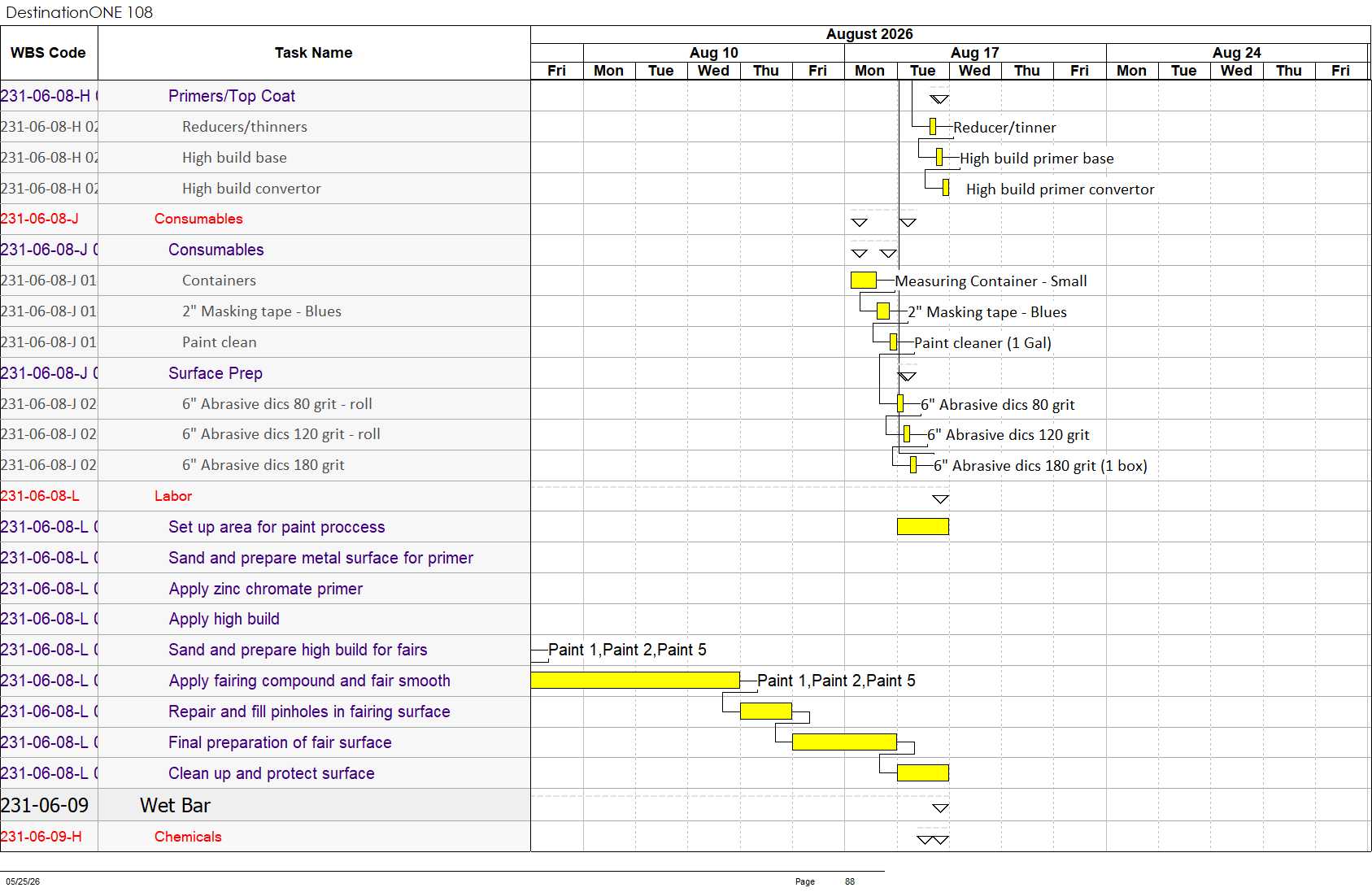Click the Primers/Top Coat summary triangle marker

(x=939, y=99)
